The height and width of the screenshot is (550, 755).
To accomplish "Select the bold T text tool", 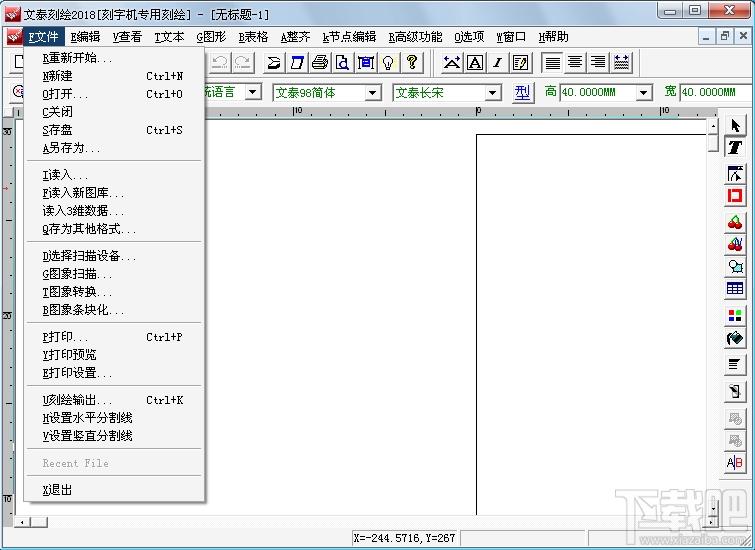I will pyautogui.click(x=735, y=147).
